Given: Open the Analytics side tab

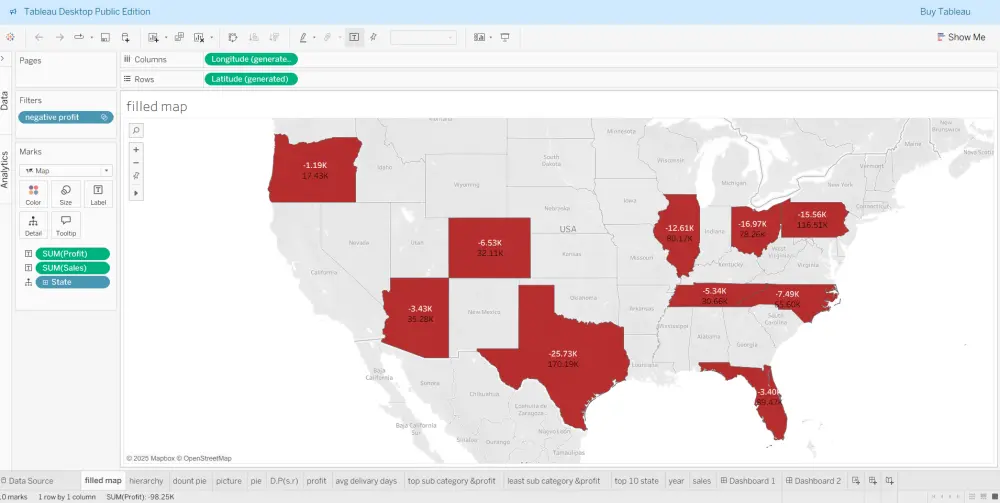Looking at the screenshot, I should tap(4, 169).
